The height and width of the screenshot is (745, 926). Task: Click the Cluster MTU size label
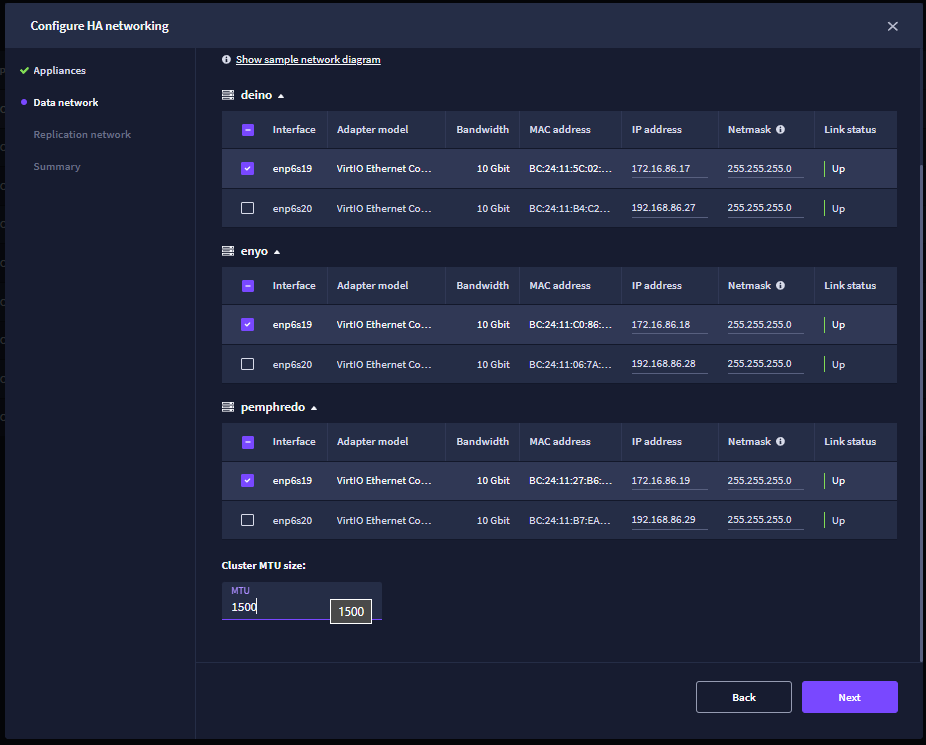pos(263,565)
